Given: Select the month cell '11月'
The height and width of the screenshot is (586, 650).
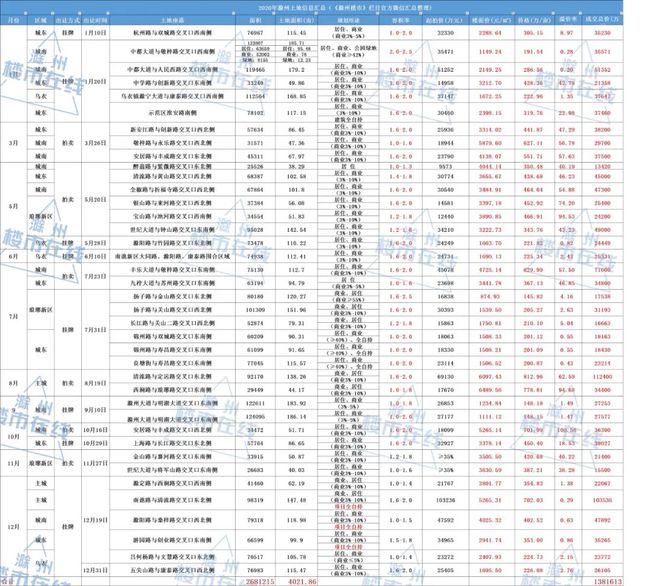Looking at the screenshot, I should (13, 463).
